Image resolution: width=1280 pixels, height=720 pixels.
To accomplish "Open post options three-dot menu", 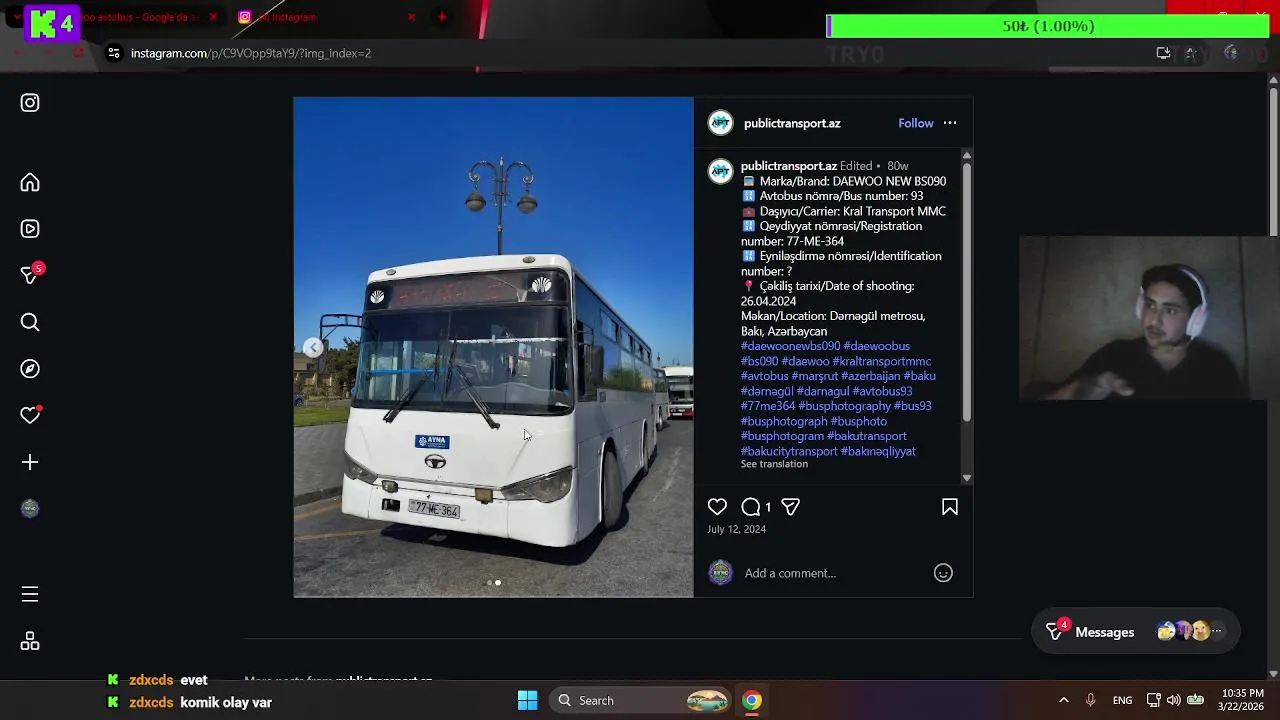I will tap(950, 123).
